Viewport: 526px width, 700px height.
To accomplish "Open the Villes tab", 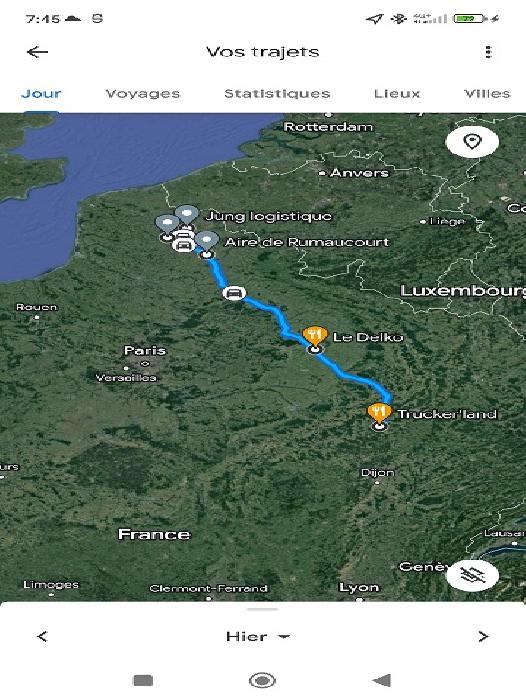I will 487,94.
